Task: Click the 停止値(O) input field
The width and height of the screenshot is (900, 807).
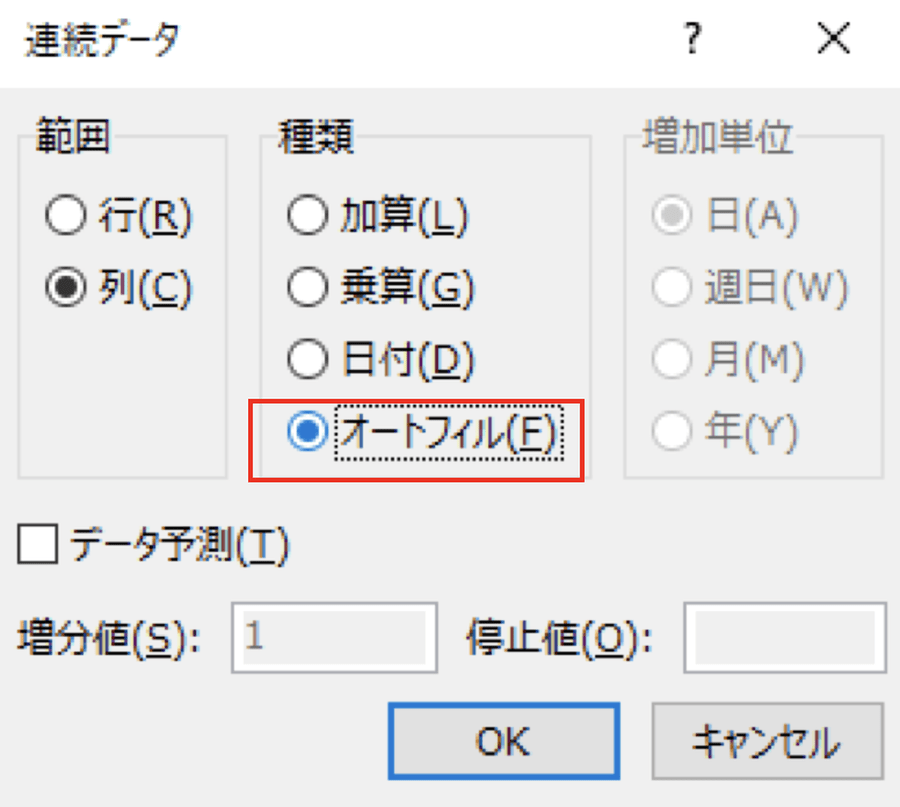Action: point(784,637)
